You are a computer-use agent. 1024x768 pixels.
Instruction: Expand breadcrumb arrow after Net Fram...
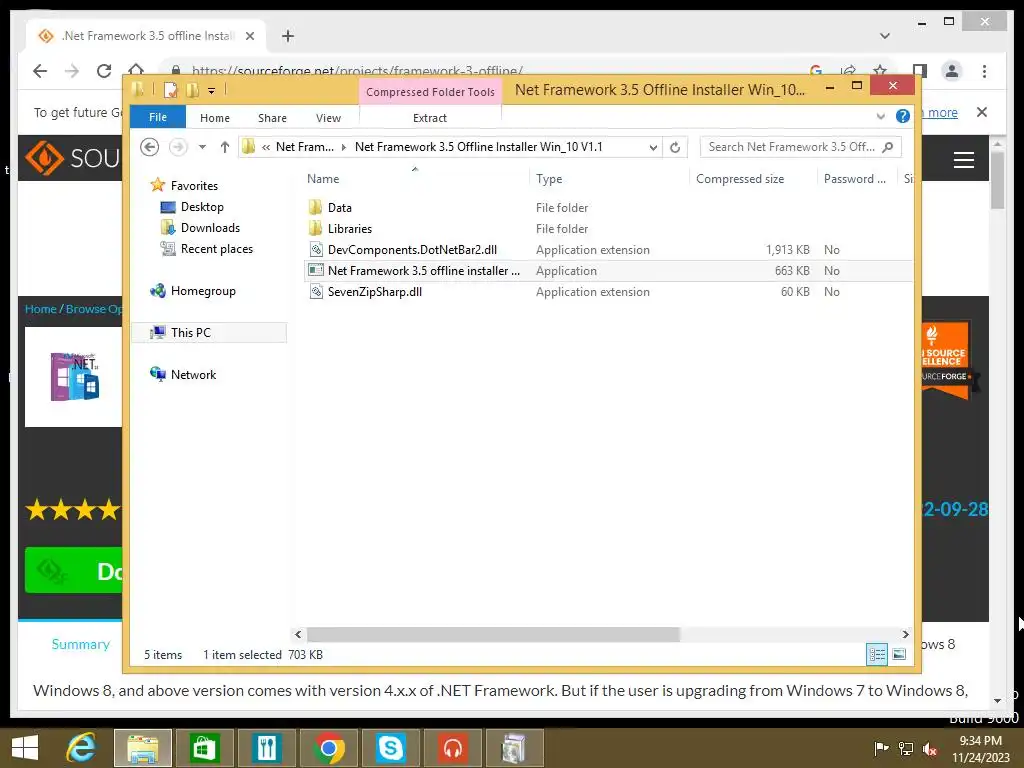[344, 147]
